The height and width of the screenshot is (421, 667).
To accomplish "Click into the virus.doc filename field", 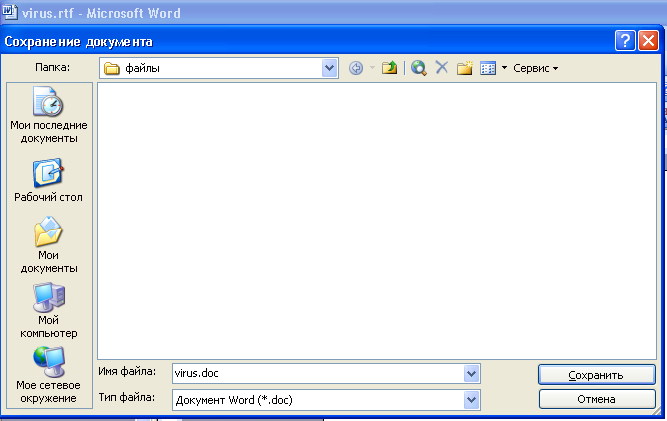I will [x=318, y=373].
